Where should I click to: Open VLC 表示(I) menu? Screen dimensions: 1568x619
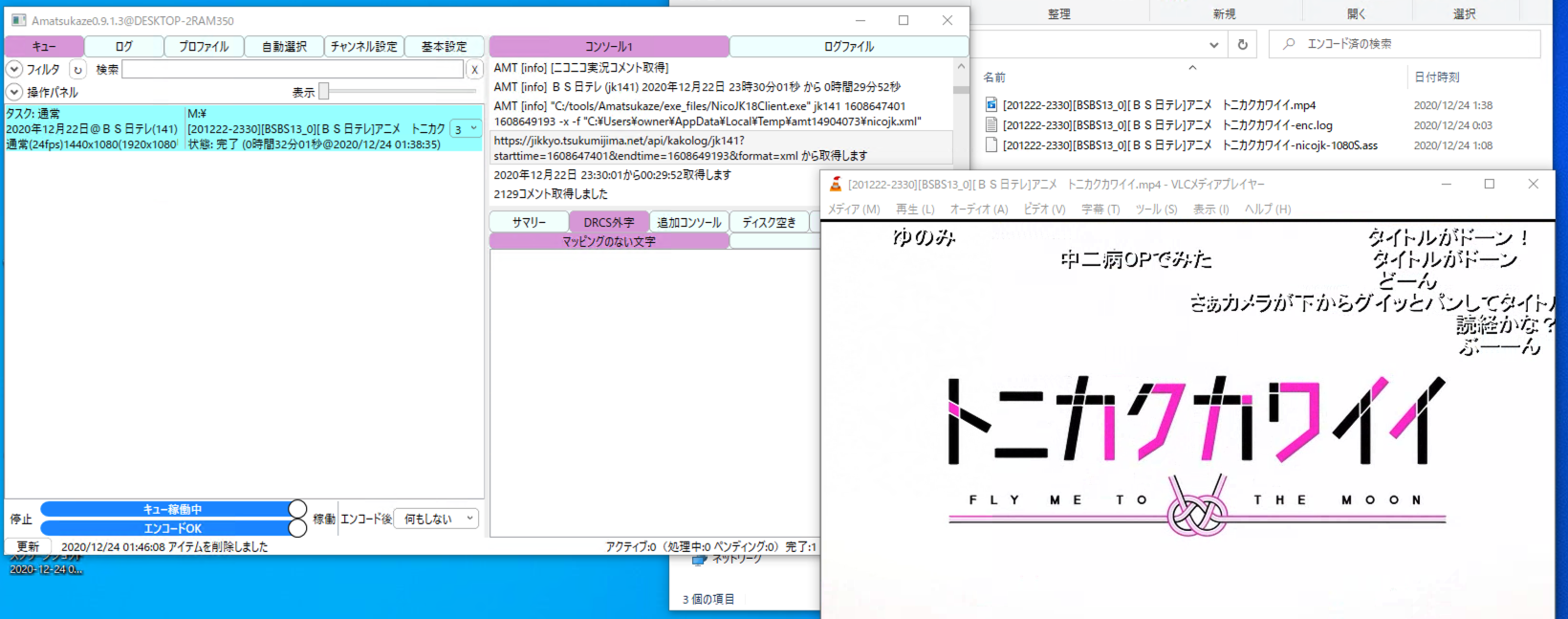click(1210, 209)
